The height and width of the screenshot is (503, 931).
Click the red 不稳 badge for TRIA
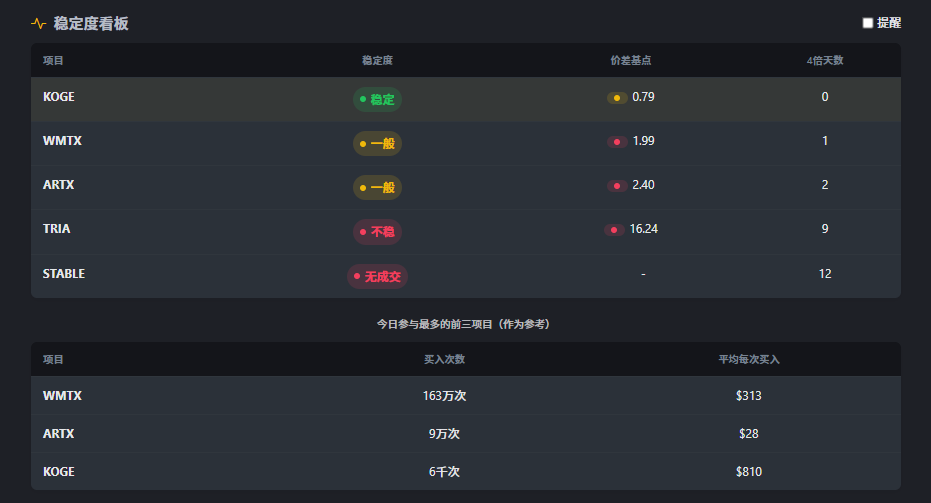tap(377, 231)
